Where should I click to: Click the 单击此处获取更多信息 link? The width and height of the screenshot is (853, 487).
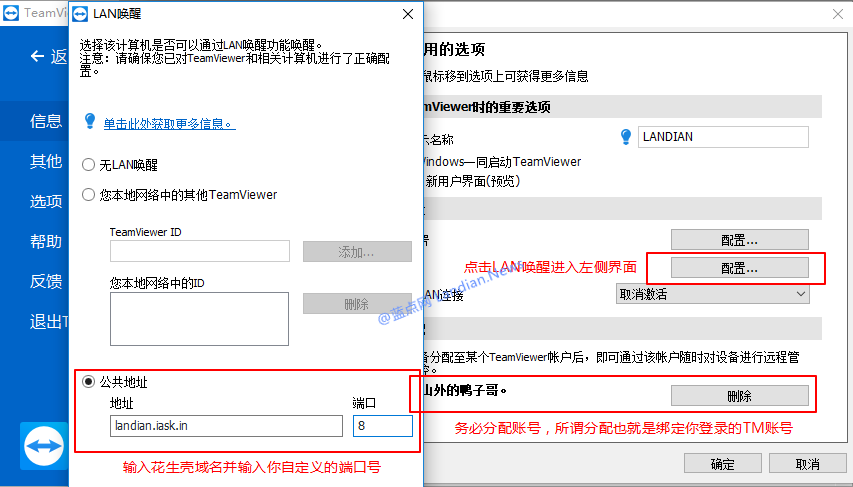168,123
